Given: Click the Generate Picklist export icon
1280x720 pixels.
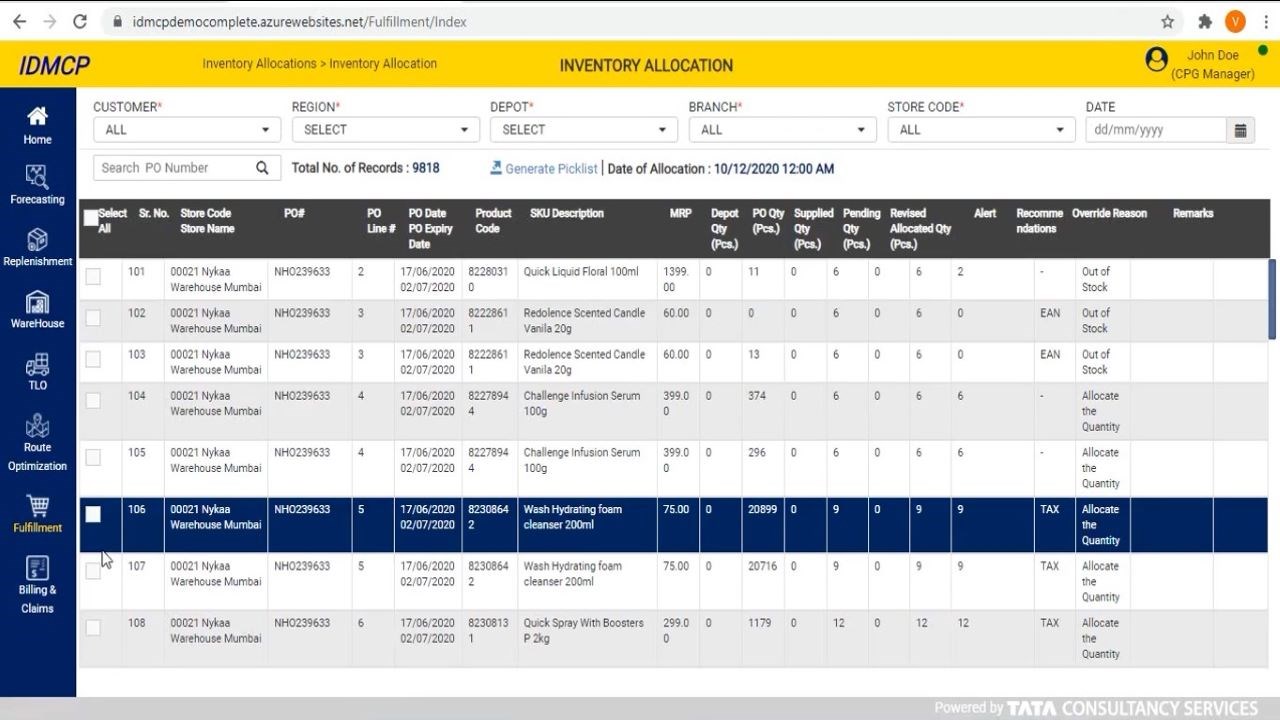Looking at the screenshot, I should click(x=495, y=168).
